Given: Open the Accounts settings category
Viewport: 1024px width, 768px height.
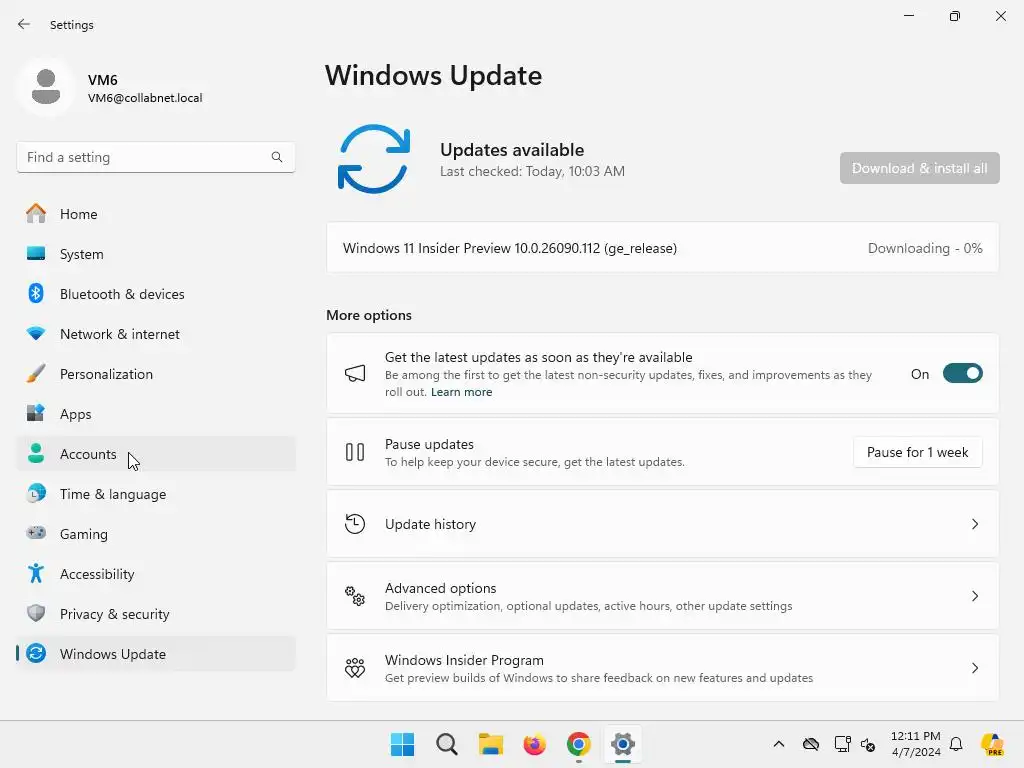Looking at the screenshot, I should click(x=156, y=453).
